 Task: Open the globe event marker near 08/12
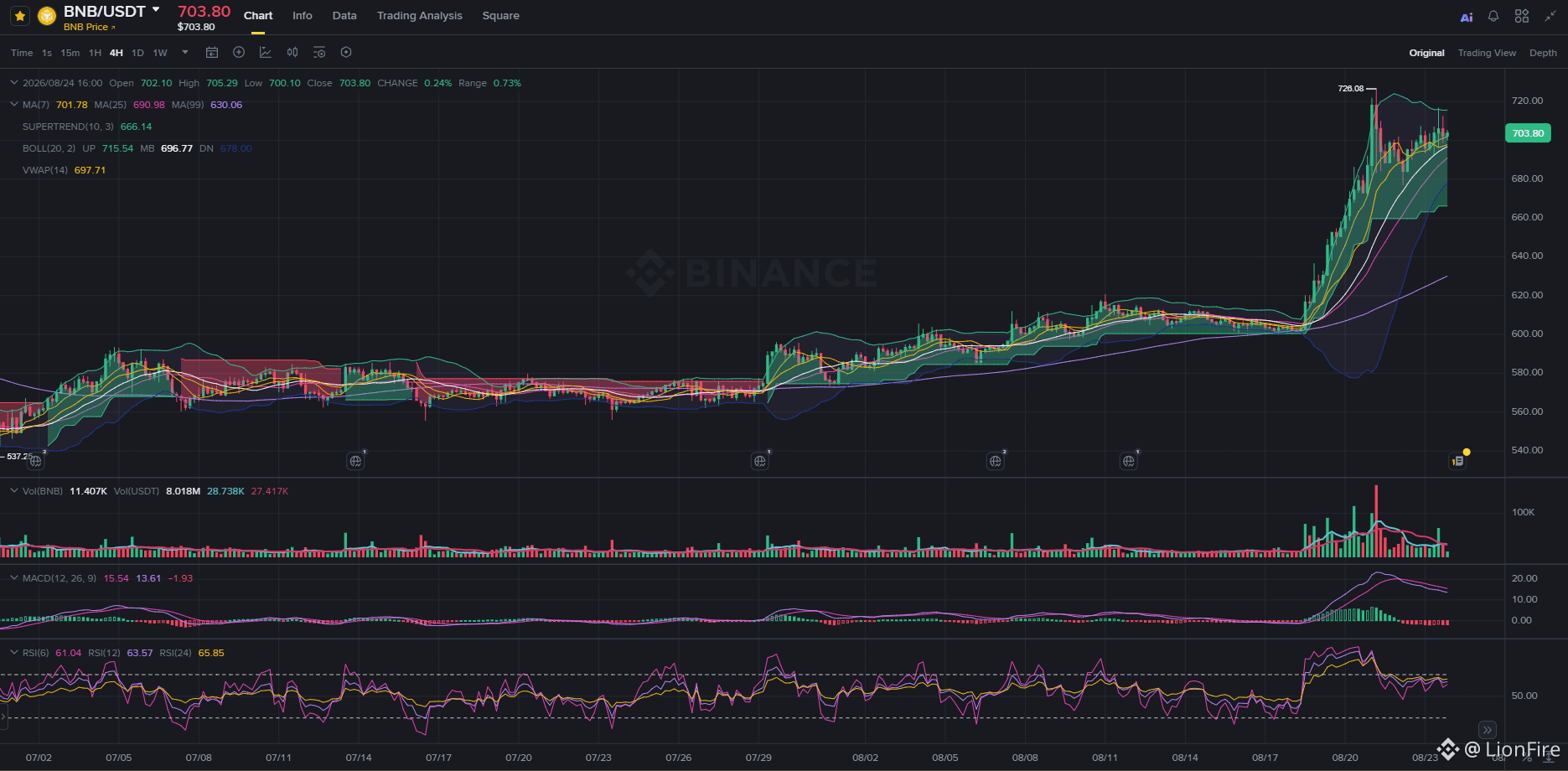(1129, 460)
